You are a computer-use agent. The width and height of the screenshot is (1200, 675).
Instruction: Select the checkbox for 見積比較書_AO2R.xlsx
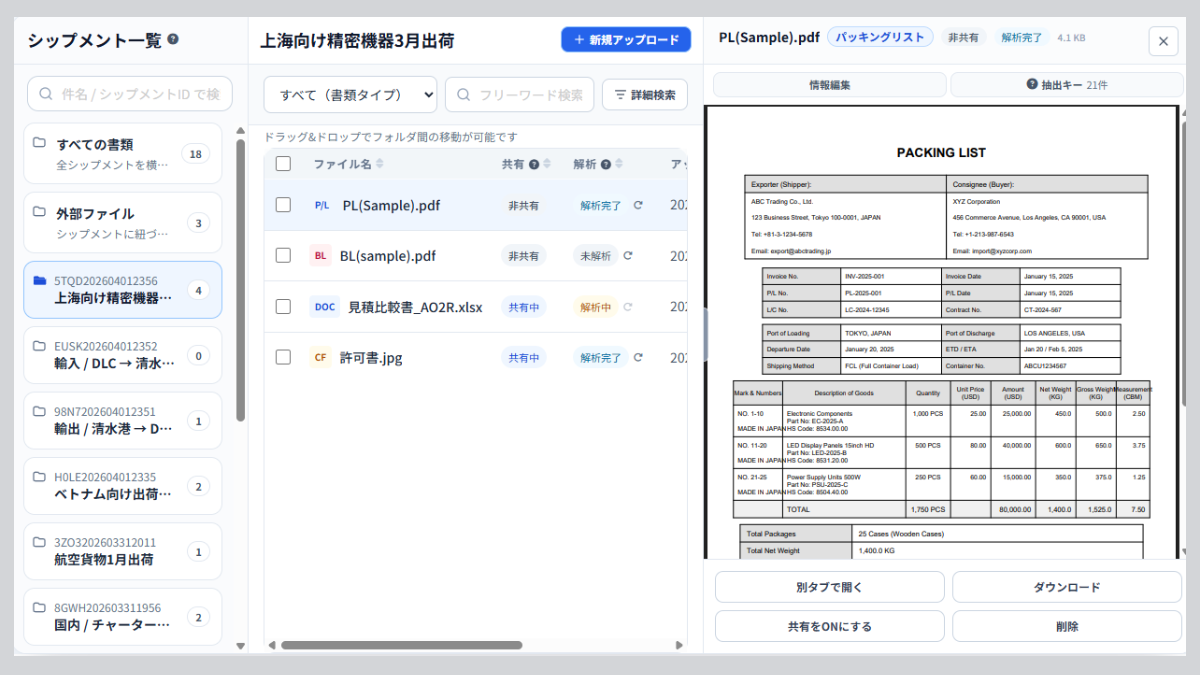click(283, 307)
